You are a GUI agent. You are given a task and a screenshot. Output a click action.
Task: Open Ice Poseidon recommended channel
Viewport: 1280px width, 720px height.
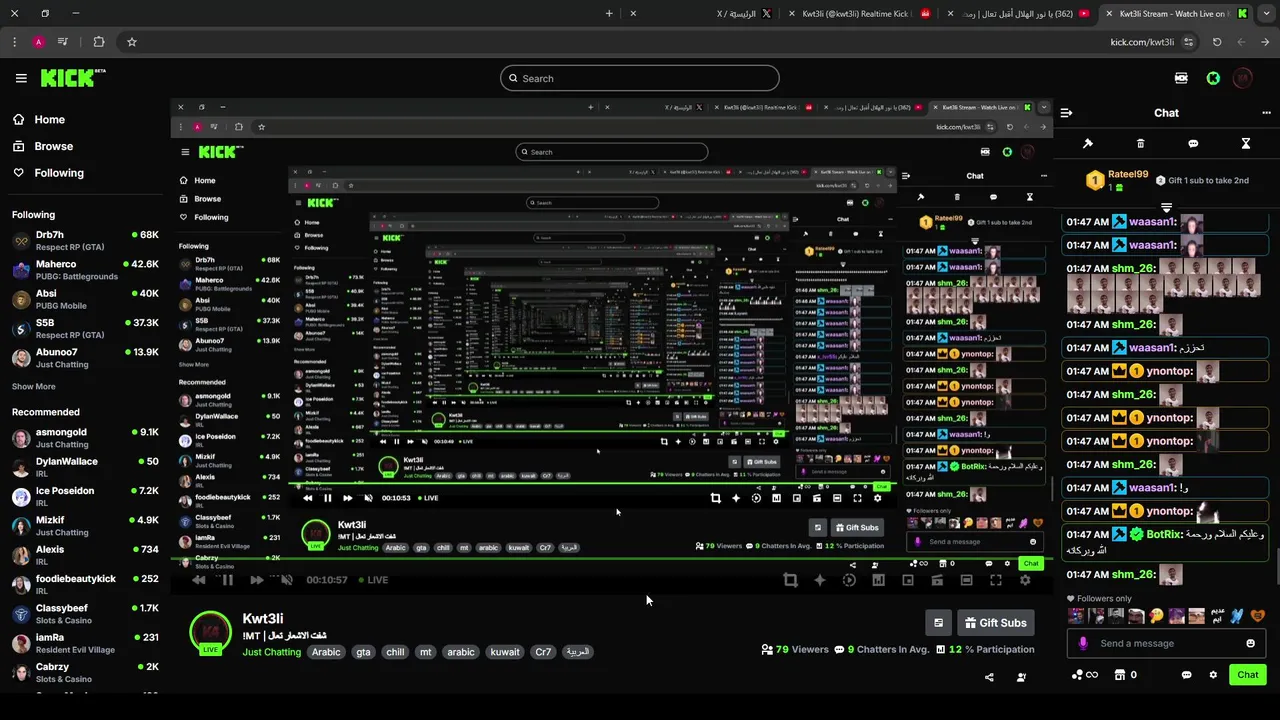point(85,496)
